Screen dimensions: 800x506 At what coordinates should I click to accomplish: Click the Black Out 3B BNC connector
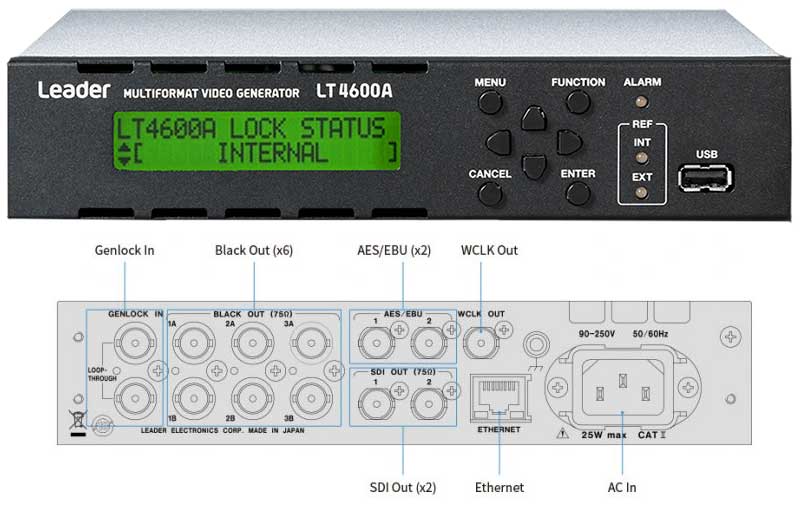pos(311,399)
